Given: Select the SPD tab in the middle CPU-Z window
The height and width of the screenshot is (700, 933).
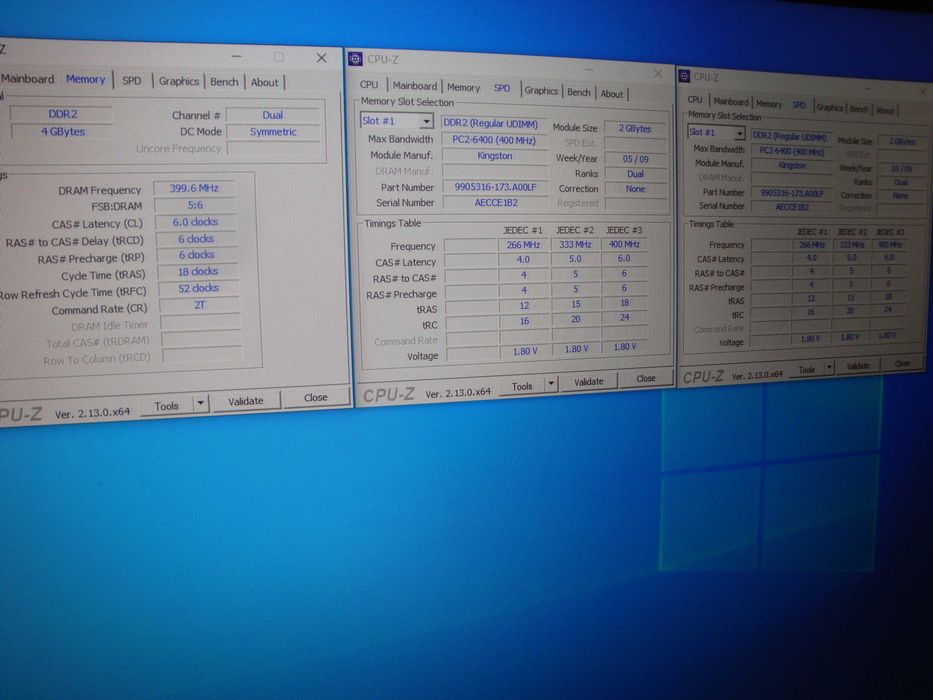Looking at the screenshot, I should pyautogui.click(x=502, y=88).
